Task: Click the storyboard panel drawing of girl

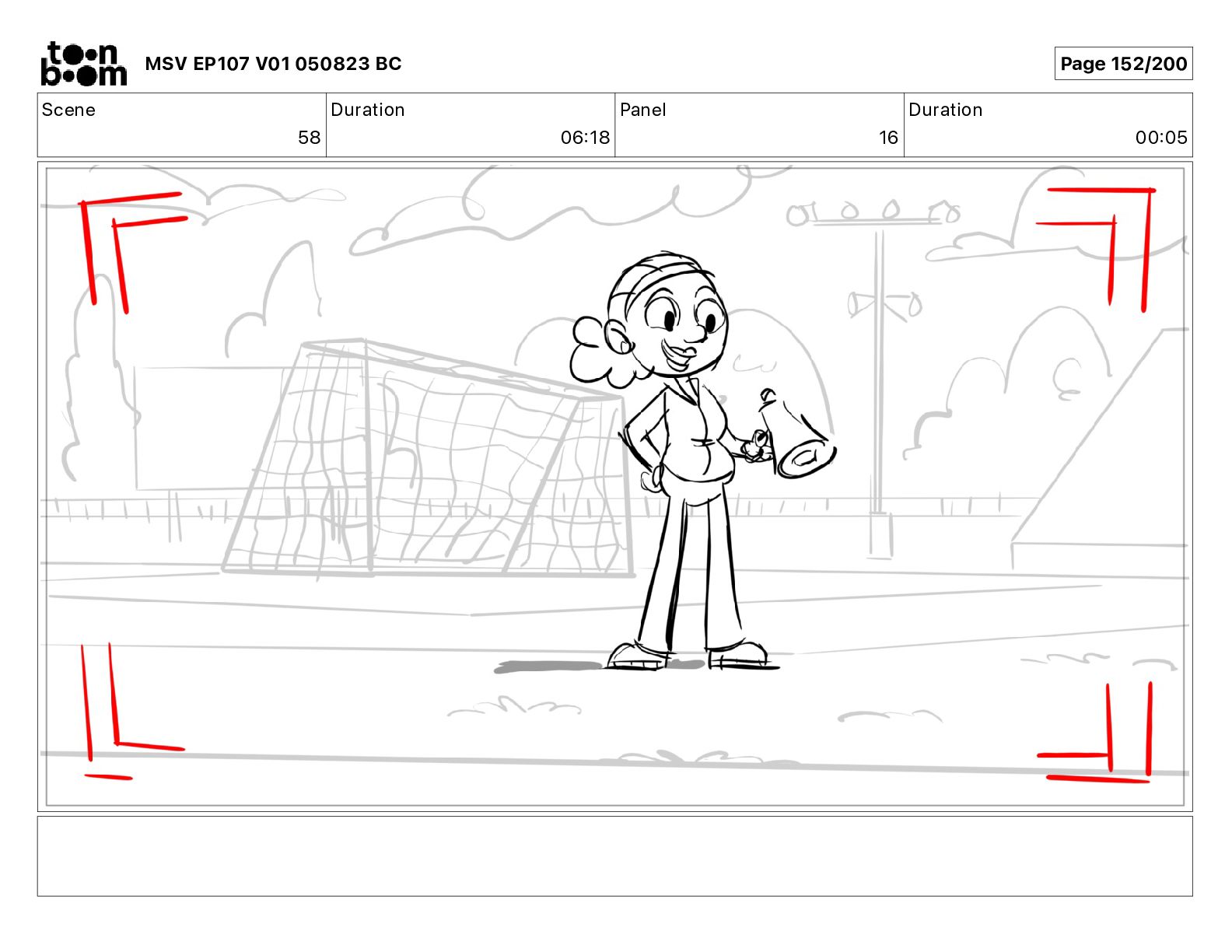Action: click(x=614, y=487)
